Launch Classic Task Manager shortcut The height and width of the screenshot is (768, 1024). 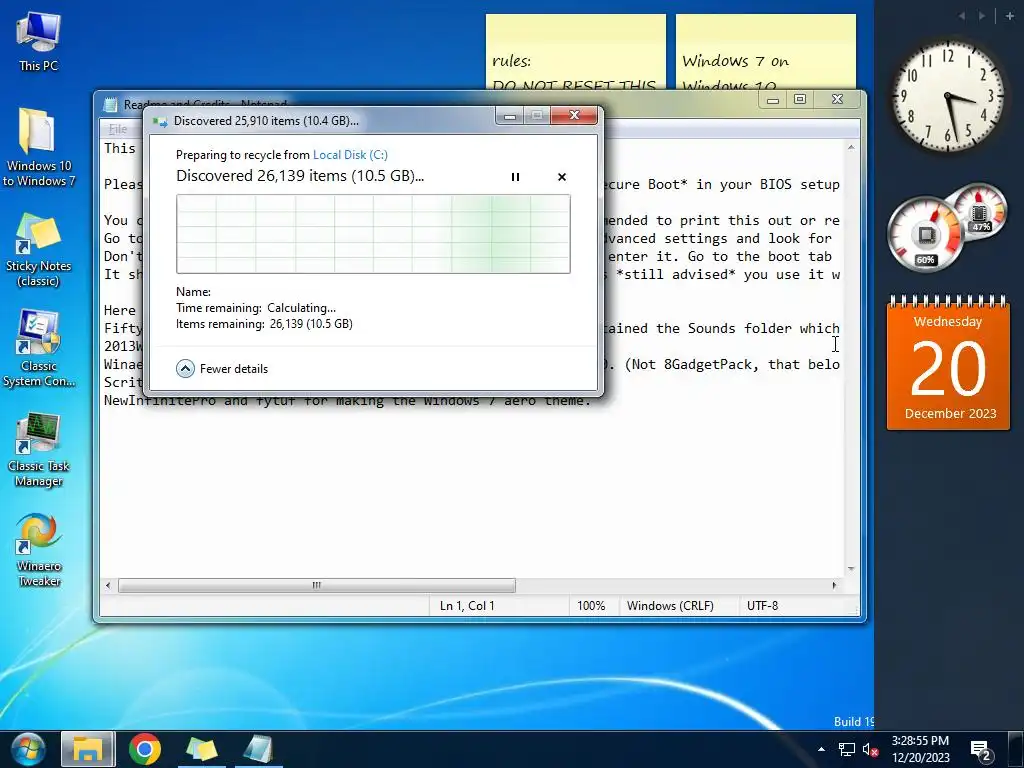(38, 450)
